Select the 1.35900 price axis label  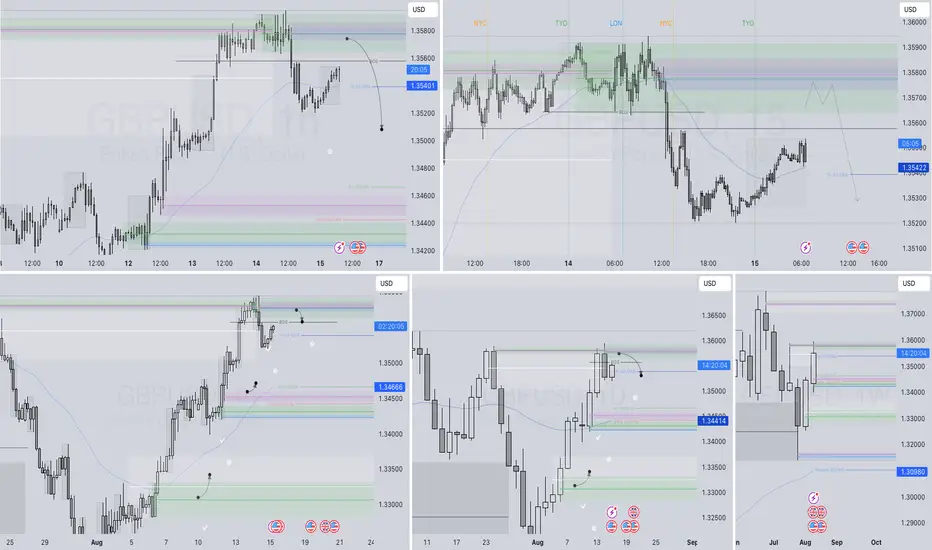point(914,47)
